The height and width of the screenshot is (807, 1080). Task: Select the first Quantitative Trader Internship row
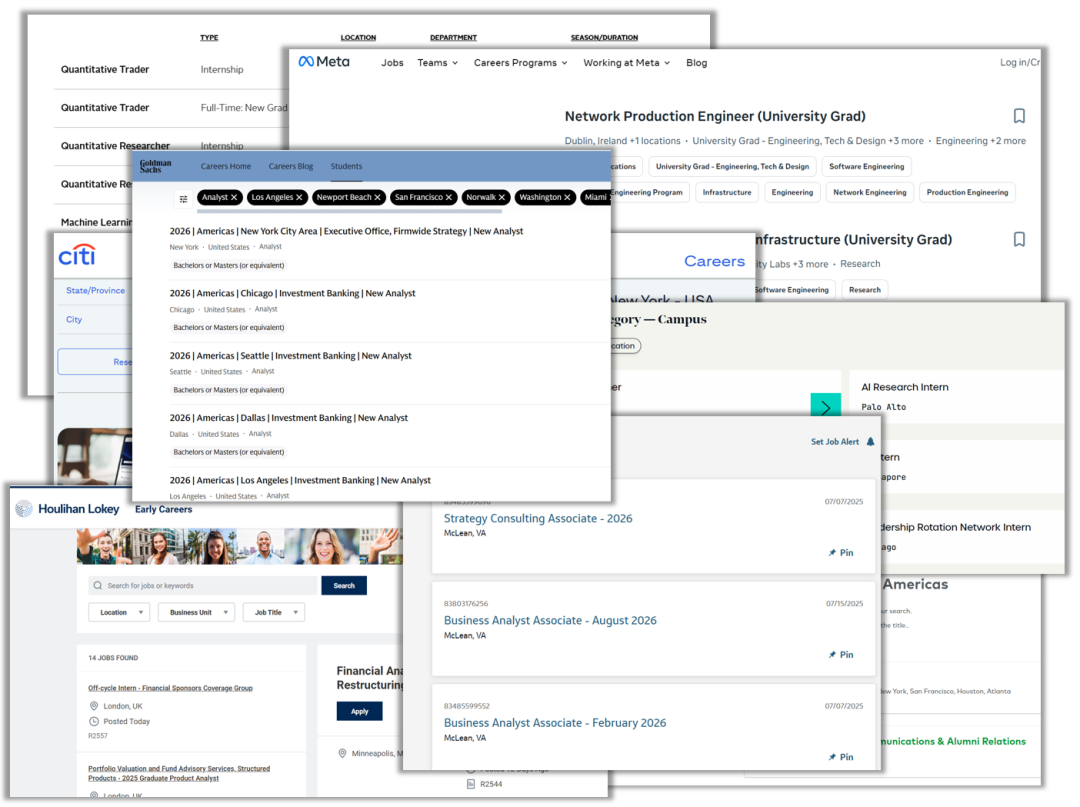174,70
